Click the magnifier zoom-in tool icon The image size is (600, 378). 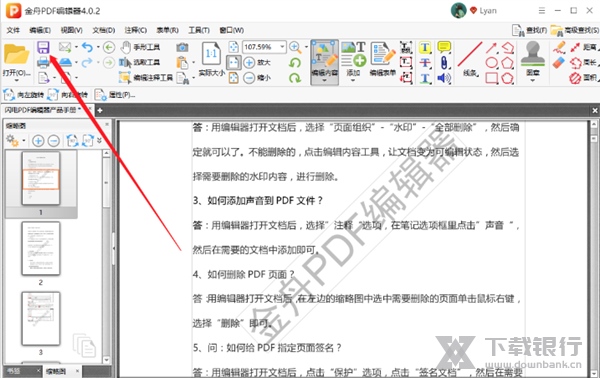295,47
